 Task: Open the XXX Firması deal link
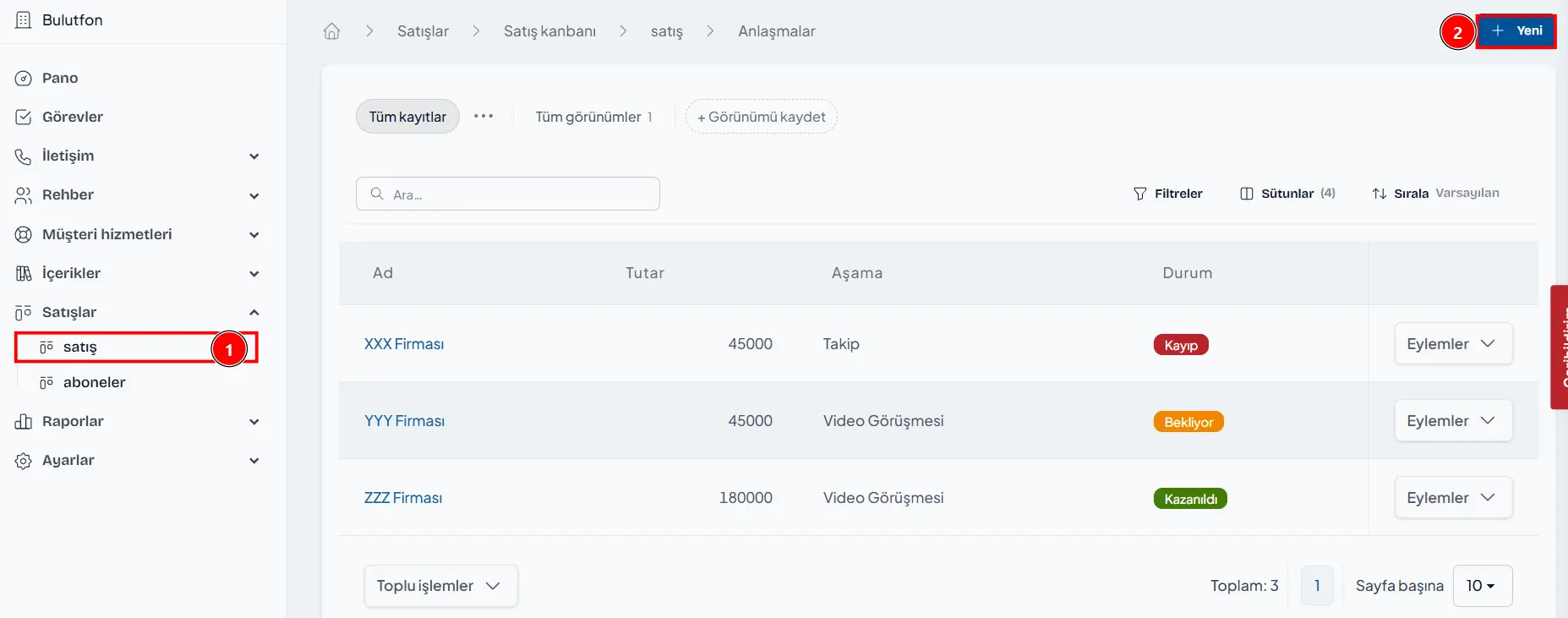coord(404,344)
